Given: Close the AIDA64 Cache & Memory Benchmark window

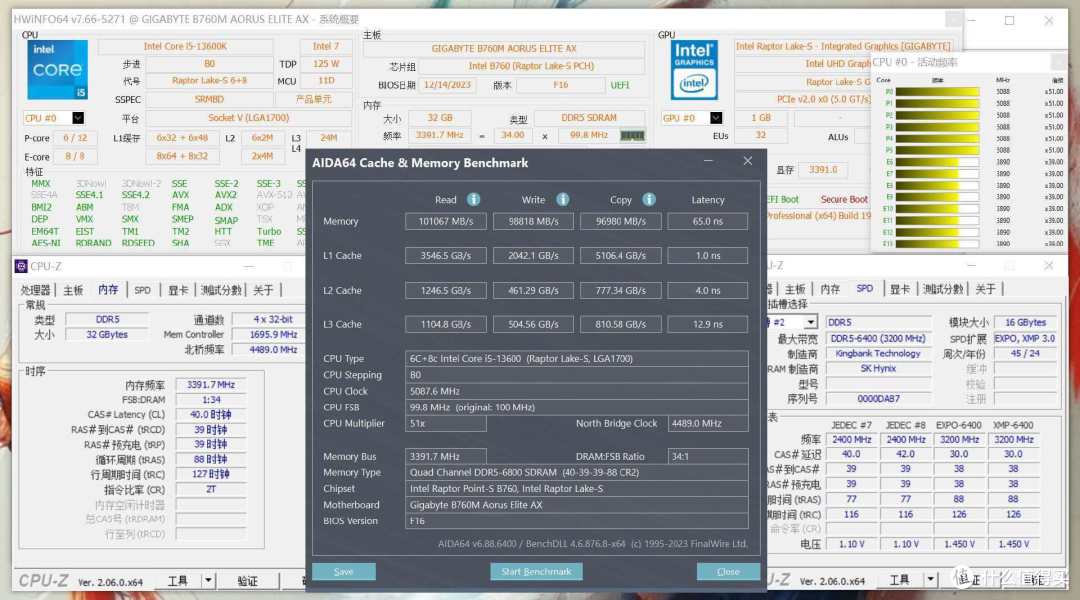Looking at the screenshot, I should tap(747, 161).
